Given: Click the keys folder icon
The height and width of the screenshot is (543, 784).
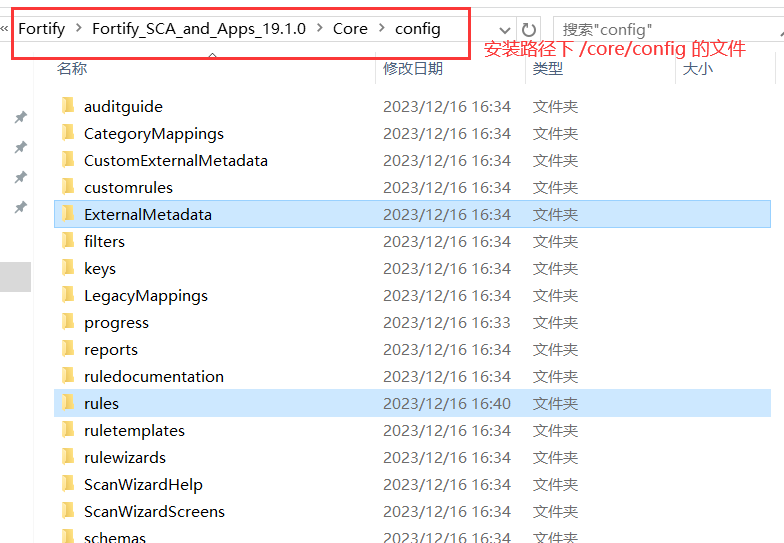Looking at the screenshot, I should (x=68, y=268).
